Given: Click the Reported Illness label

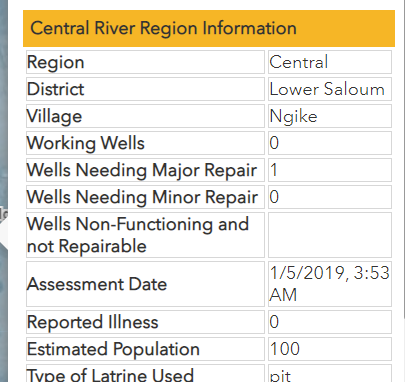Looking at the screenshot, I should pyautogui.click(x=93, y=322).
